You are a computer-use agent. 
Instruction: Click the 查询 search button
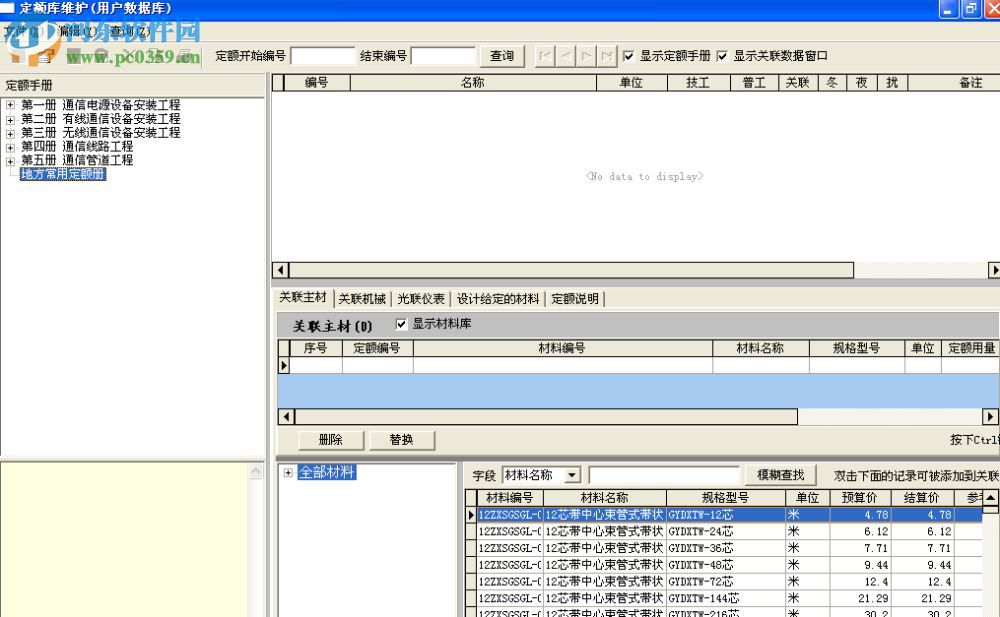pyautogui.click(x=501, y=56)
